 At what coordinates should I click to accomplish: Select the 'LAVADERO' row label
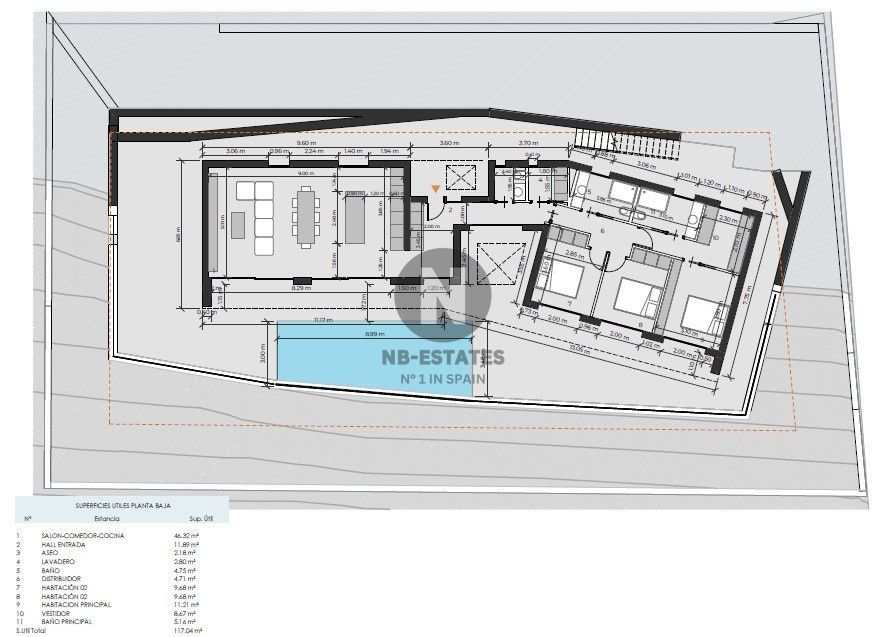[x=58, y=562]
